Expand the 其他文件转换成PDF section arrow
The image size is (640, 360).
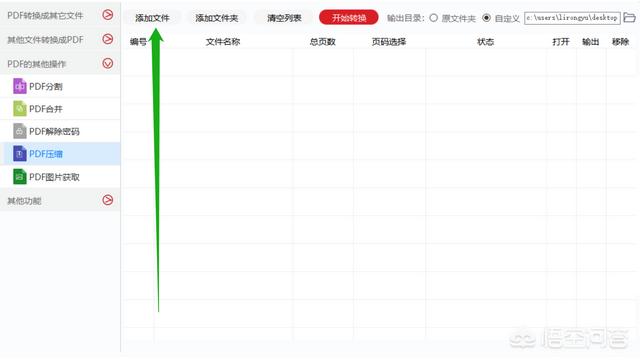[108, 39]
